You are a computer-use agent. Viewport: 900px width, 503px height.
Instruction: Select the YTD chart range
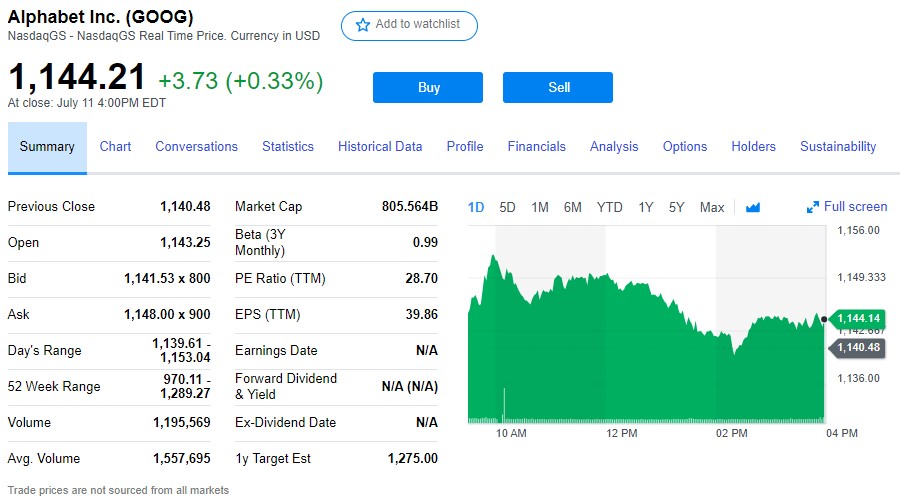click(610, 207)
